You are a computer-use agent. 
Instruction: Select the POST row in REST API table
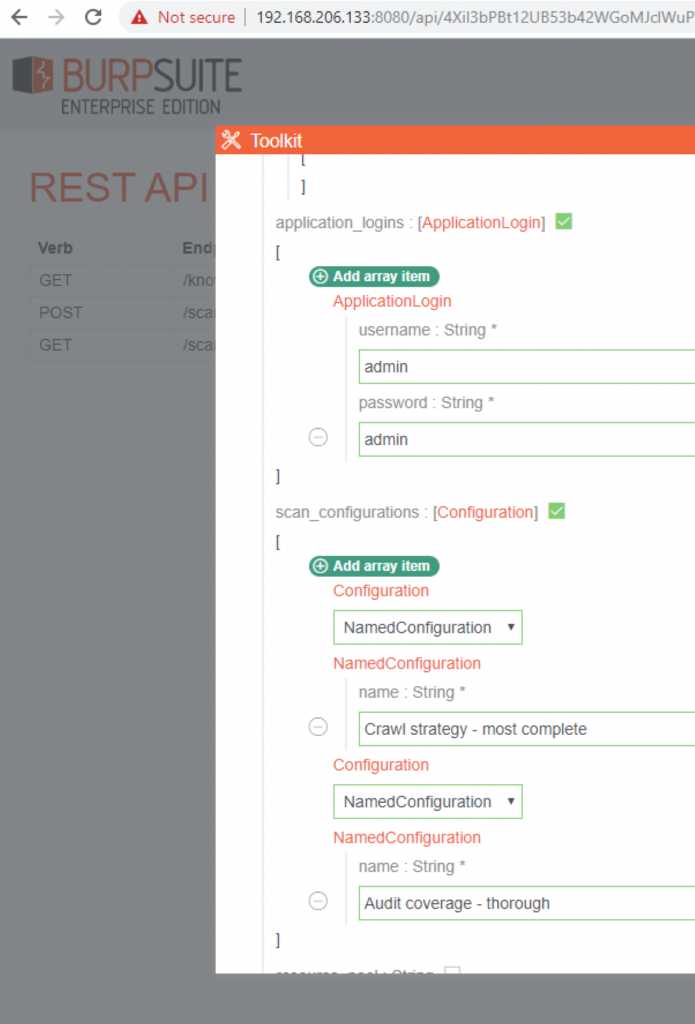(x=61, y=312)
